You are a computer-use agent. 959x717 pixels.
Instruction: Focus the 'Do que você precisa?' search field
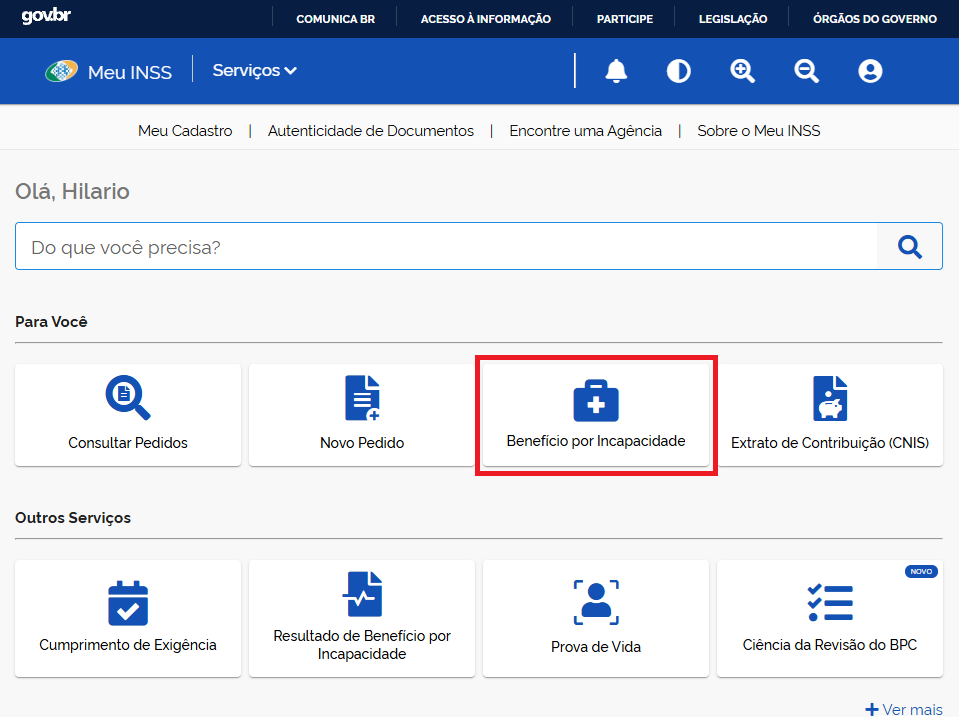446,247
